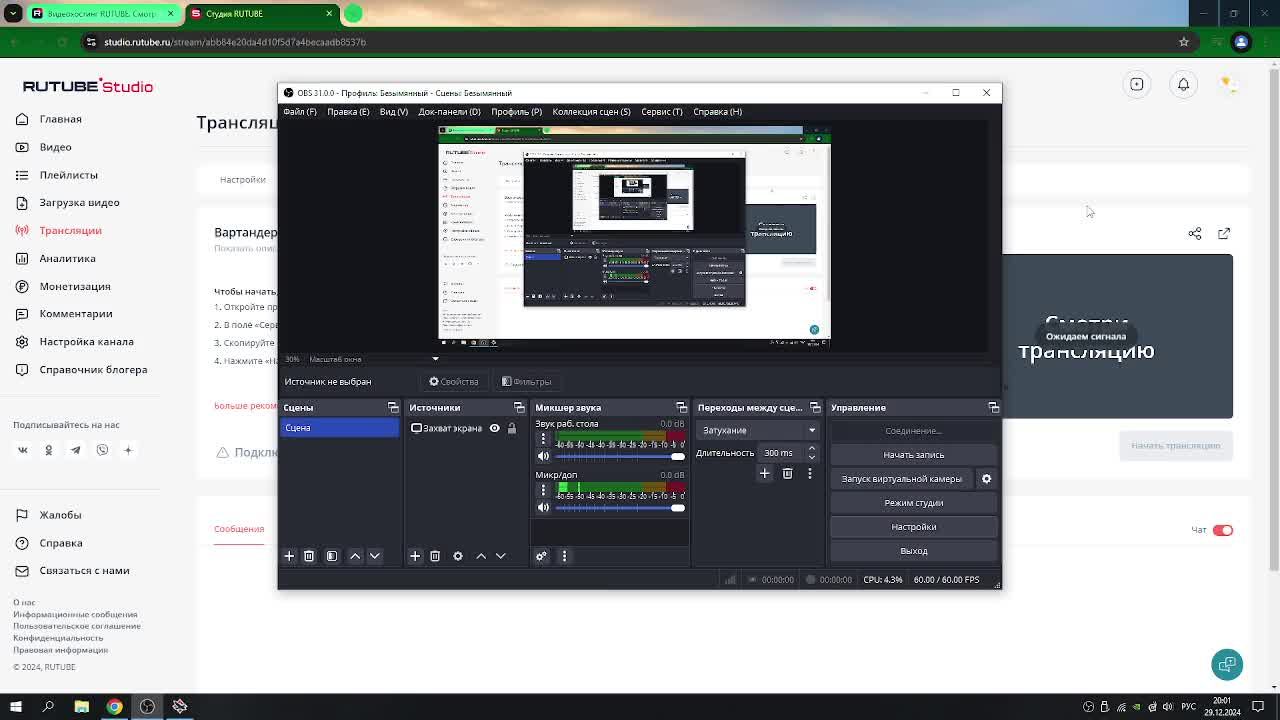Open Затухание transition dropdown

click(x=759, y=430)
